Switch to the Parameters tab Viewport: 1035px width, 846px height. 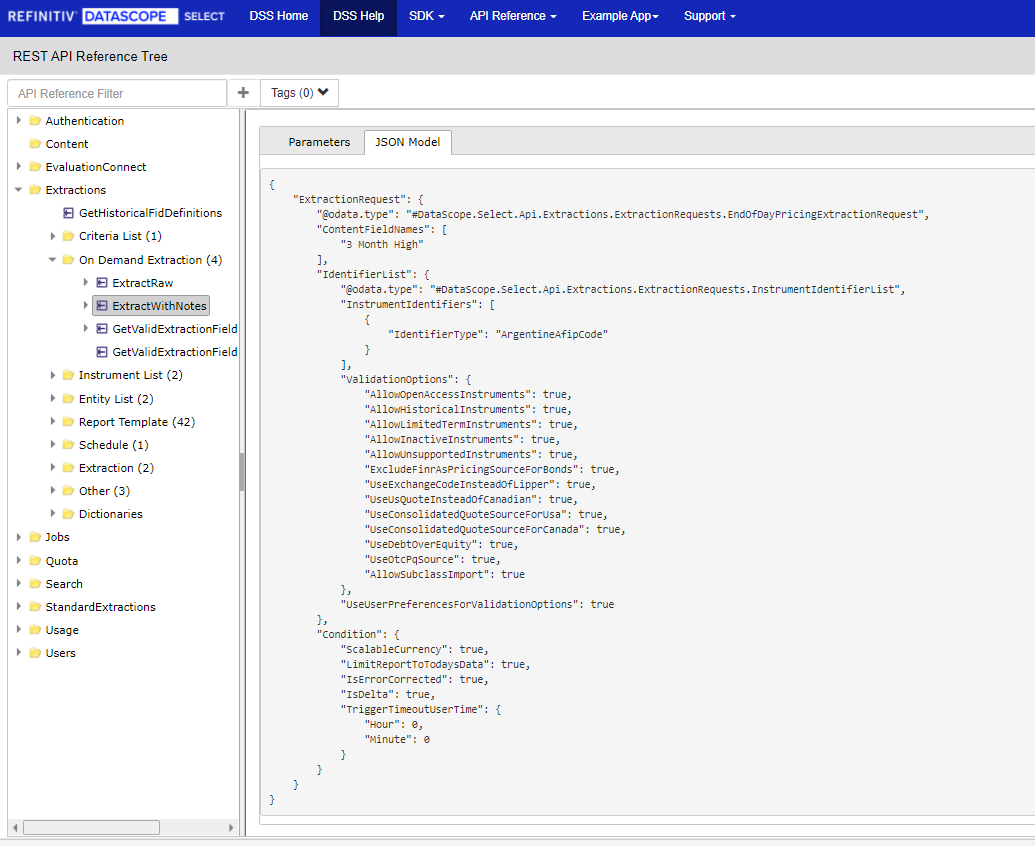(x=319, y=143)
